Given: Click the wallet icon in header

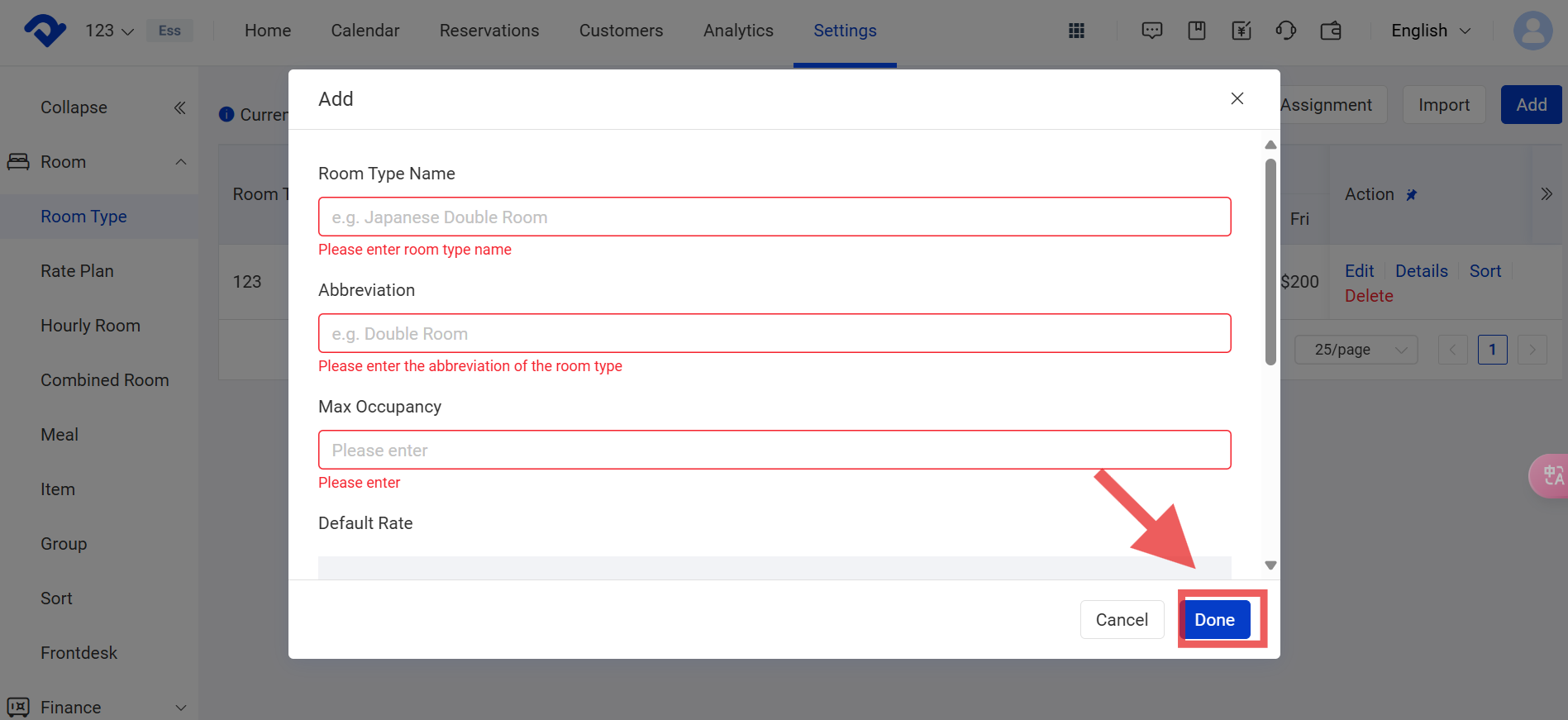Looking at the screenshot, I should (1331, 31).
